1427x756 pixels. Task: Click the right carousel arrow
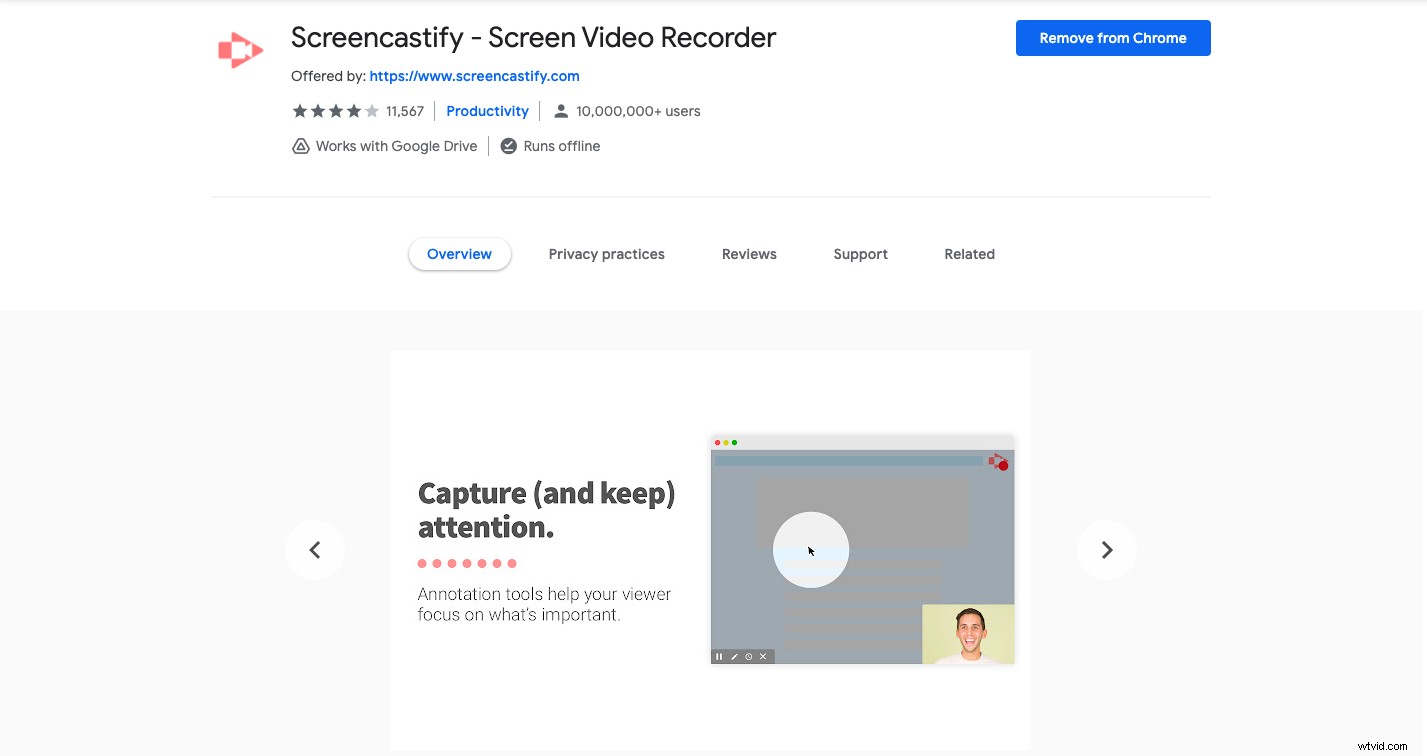point(1106,549)
